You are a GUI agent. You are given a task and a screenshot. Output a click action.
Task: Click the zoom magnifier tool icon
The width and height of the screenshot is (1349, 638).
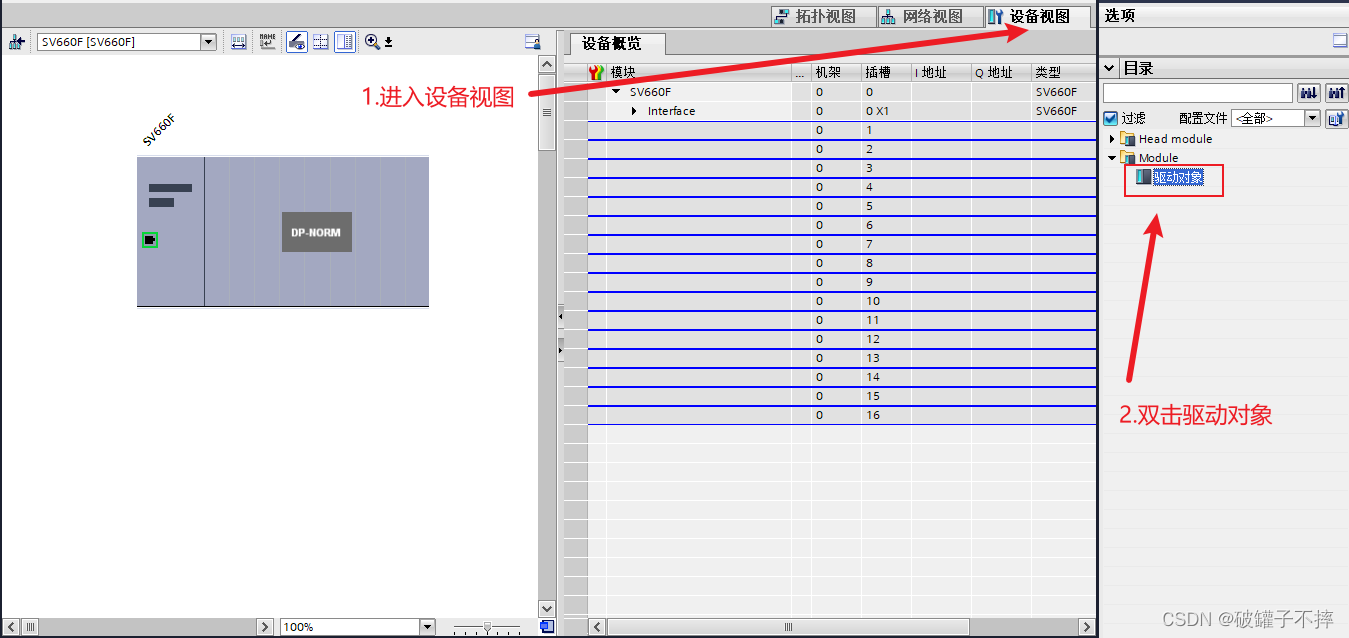click(x=372, y=42)
